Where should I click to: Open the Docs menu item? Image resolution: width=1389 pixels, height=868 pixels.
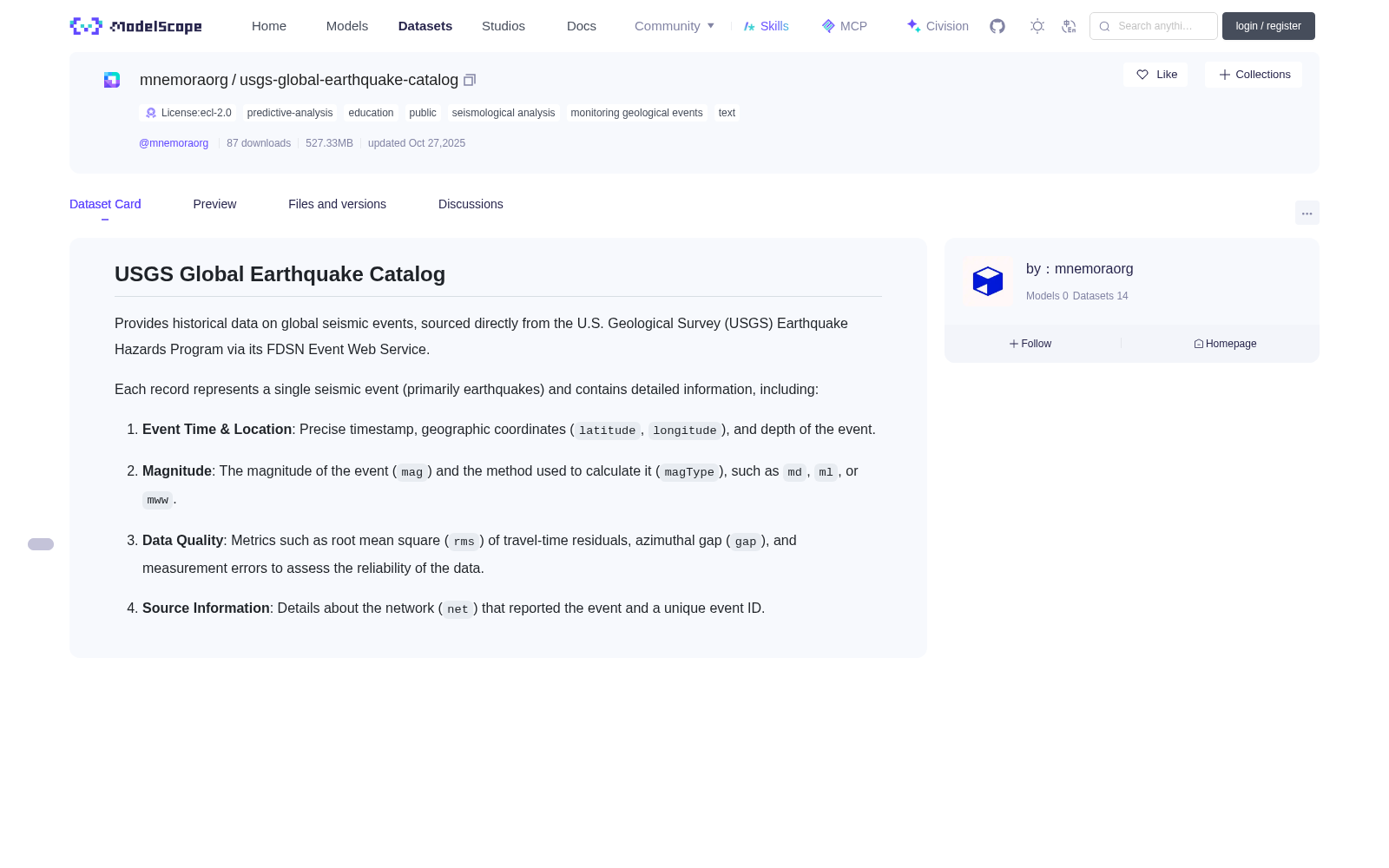[x=582, y=26]
